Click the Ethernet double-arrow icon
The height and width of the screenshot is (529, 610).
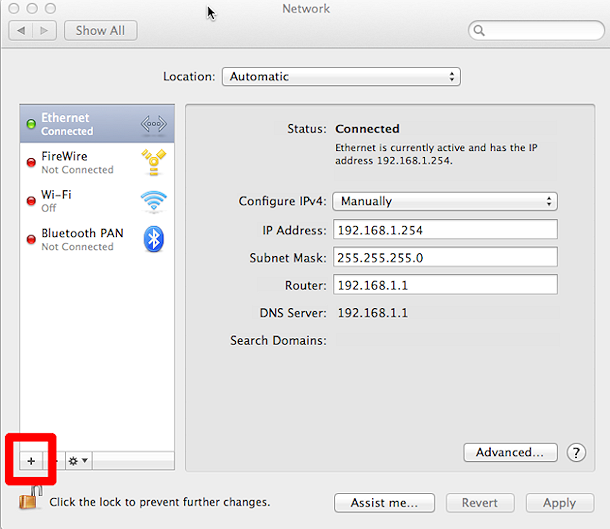[153, 125]
